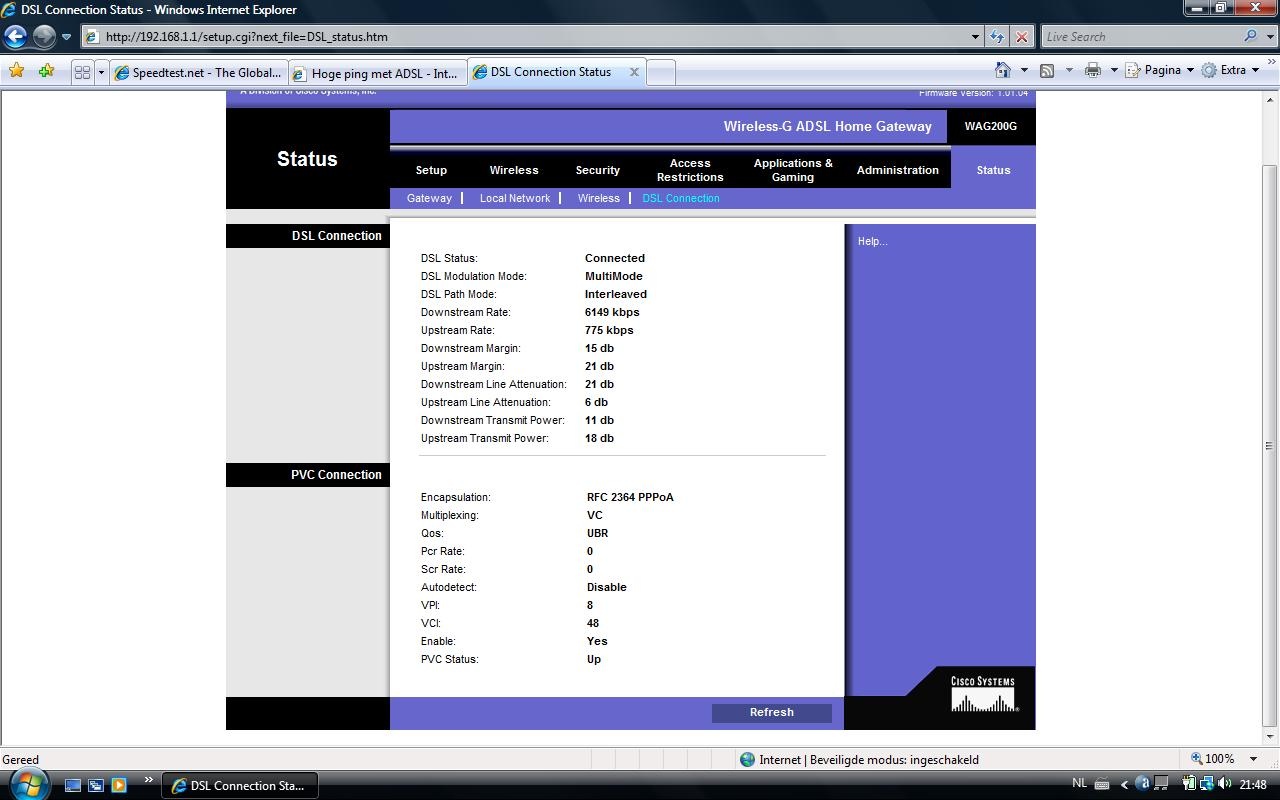Start search with the magnifier icon
Screen dimensions: 1280x800
click(x=1250, y=37)
